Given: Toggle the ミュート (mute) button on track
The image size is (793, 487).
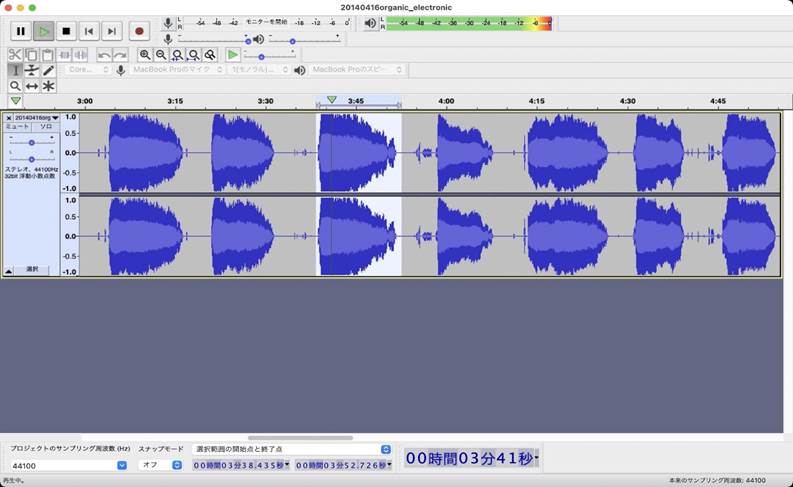Looking at the screenshot, I should click(17, 127).
